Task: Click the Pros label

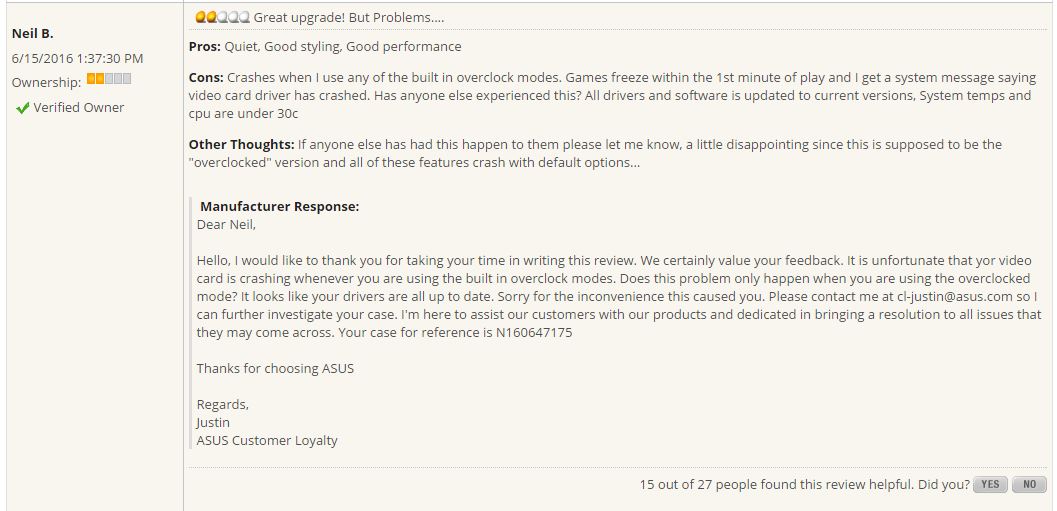Action: [x=205, y=47]
